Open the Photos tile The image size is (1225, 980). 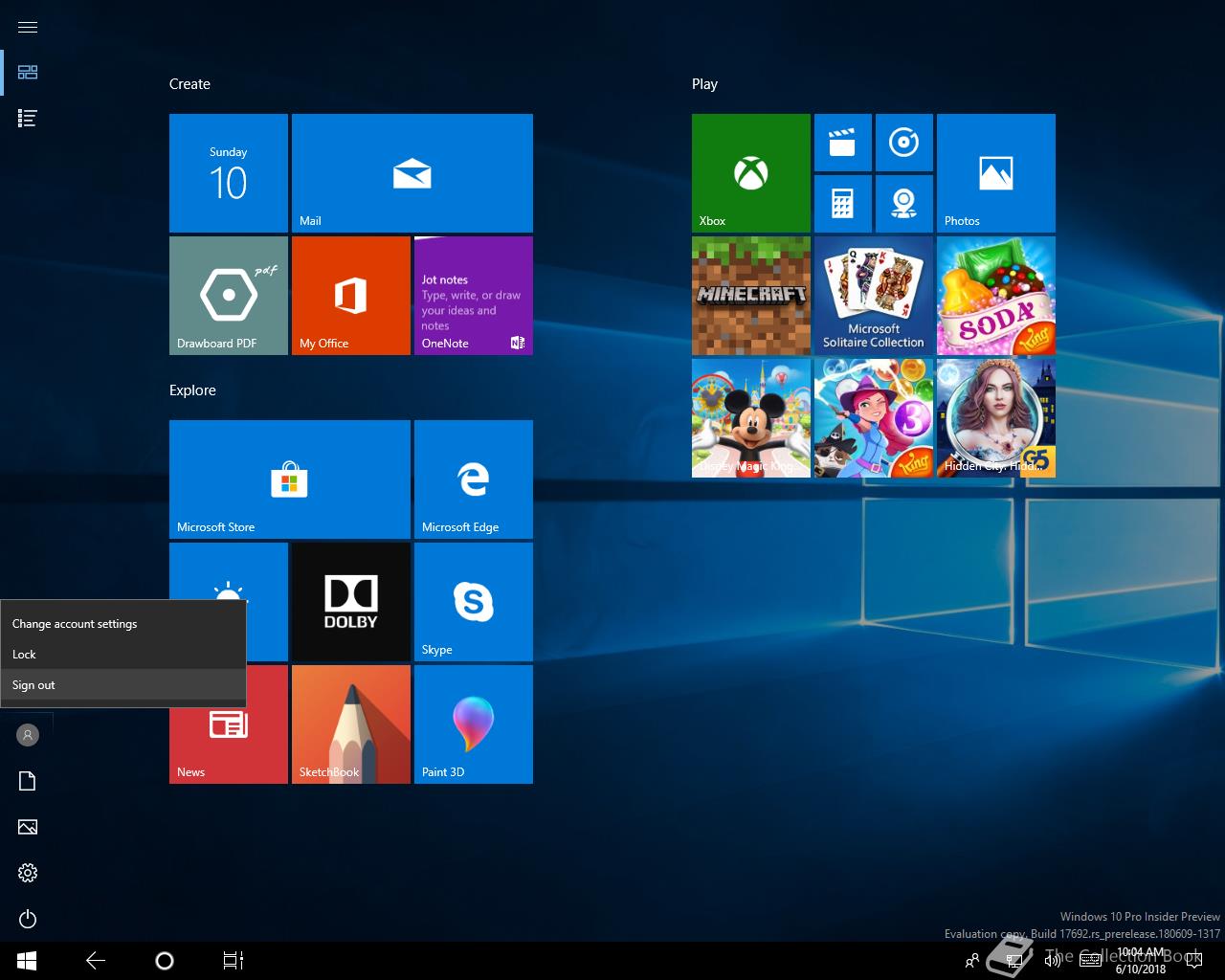(996, 173)
